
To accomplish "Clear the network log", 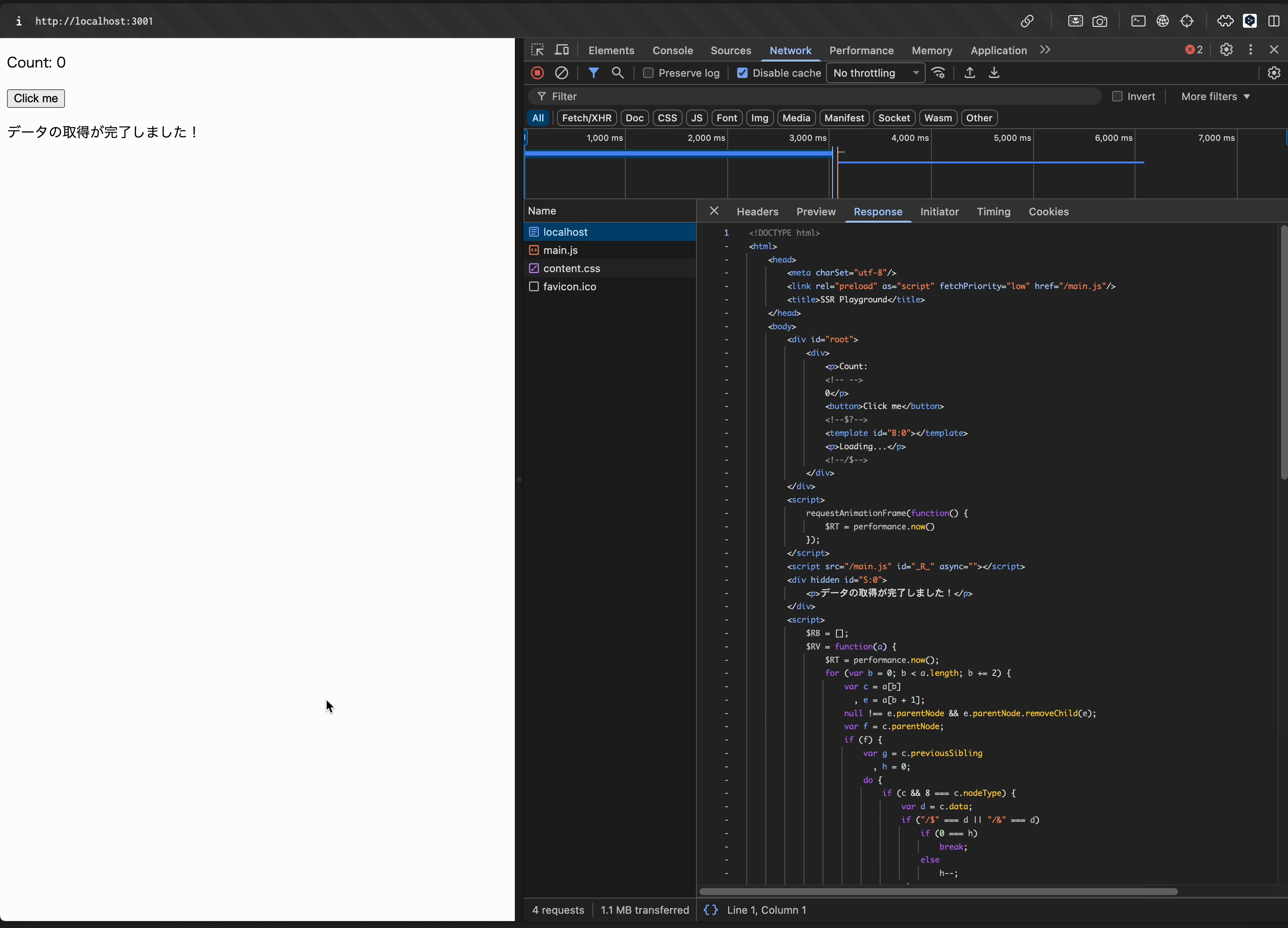I will coord(561,73).
